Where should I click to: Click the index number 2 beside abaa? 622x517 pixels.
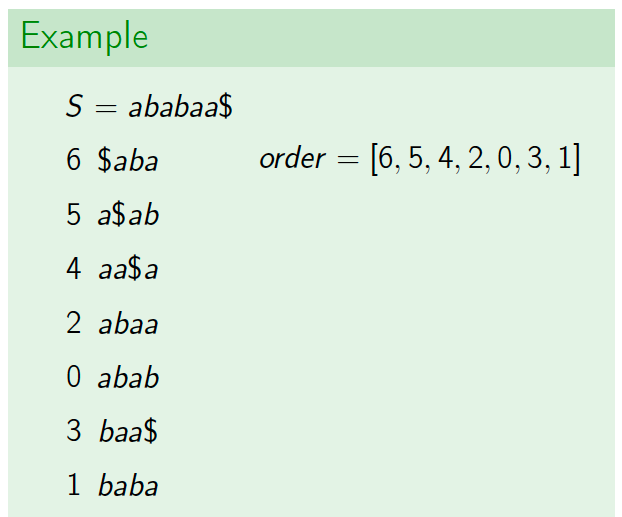[x=74, y=323]
